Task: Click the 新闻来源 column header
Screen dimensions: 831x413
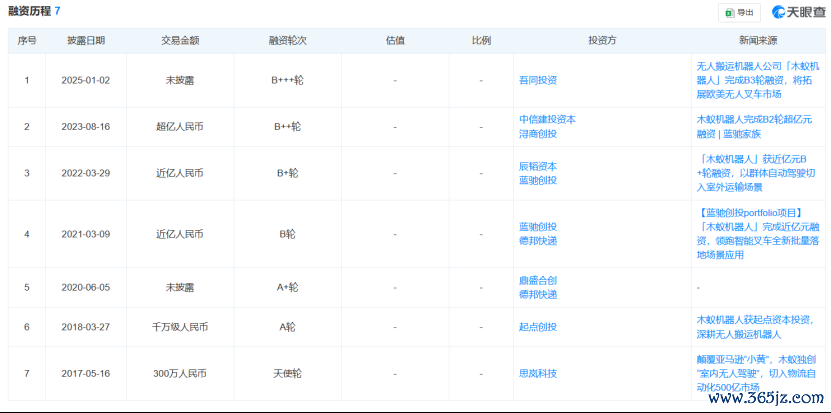Action: point(758,41)
